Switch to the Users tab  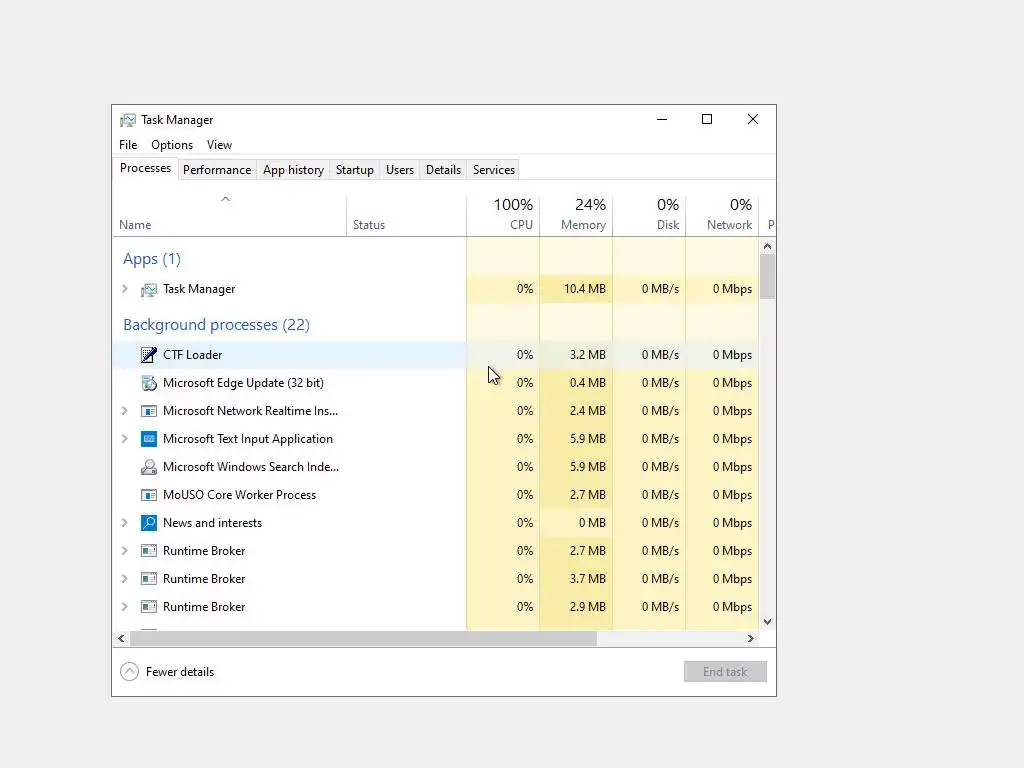pyautogui.click(x=400, y=170)
